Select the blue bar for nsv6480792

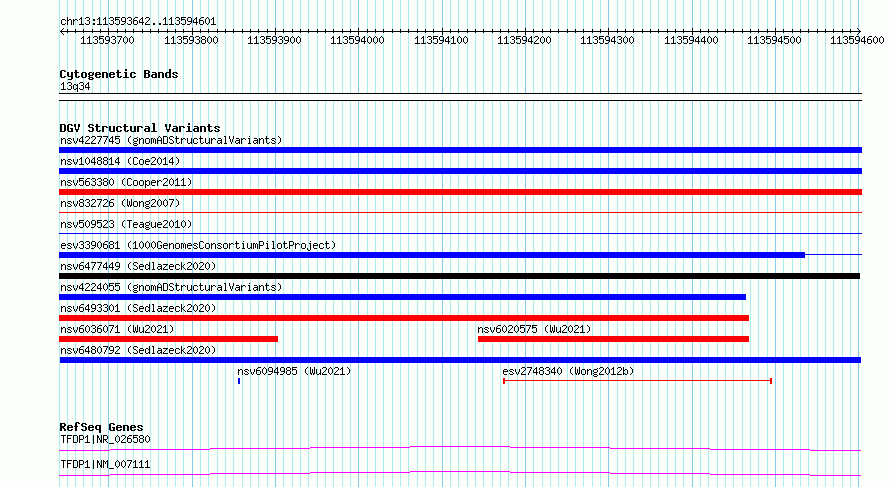pos(460,360)
